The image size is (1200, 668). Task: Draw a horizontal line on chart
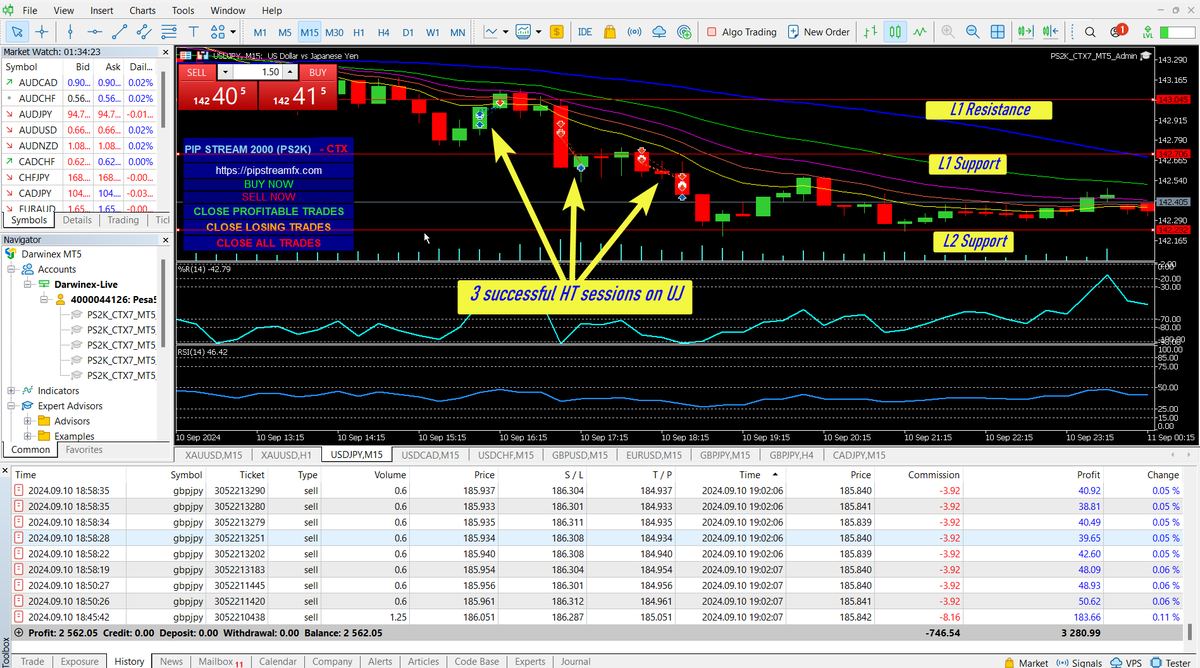[x=94, y=32]
